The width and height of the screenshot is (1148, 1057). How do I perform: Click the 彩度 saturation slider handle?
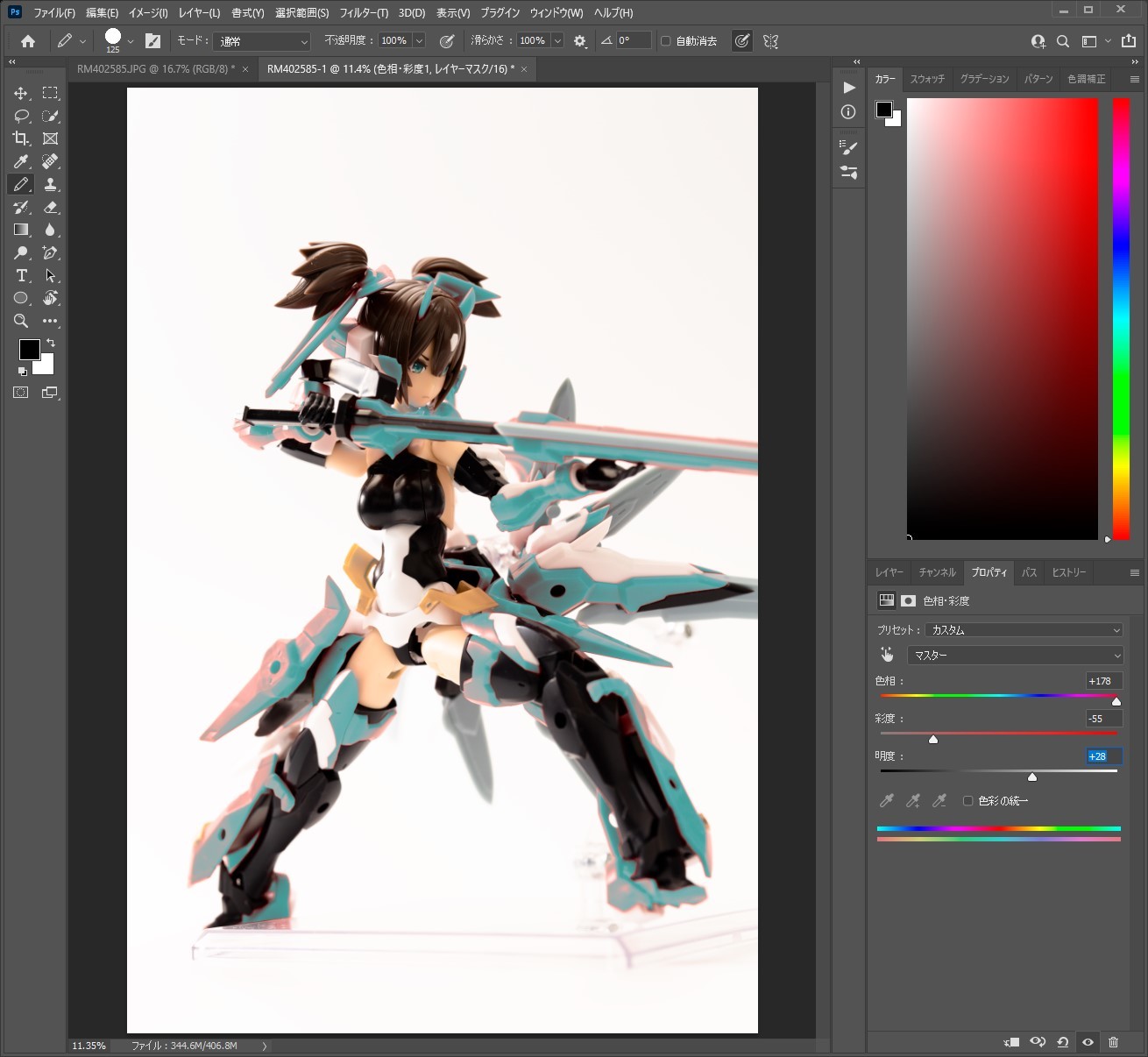tap(933, 739)
